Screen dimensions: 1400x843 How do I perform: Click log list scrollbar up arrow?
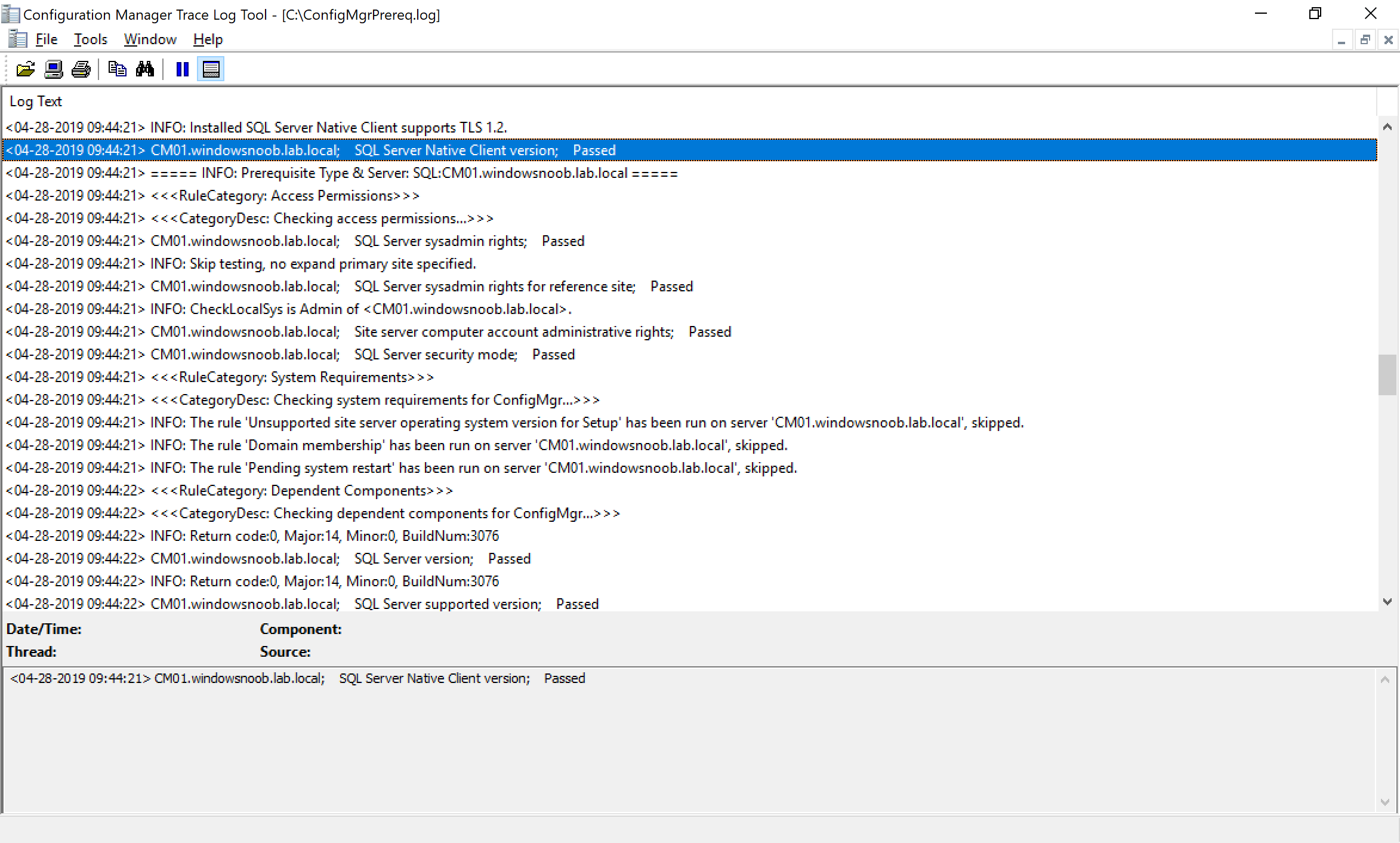(1387, 127)
